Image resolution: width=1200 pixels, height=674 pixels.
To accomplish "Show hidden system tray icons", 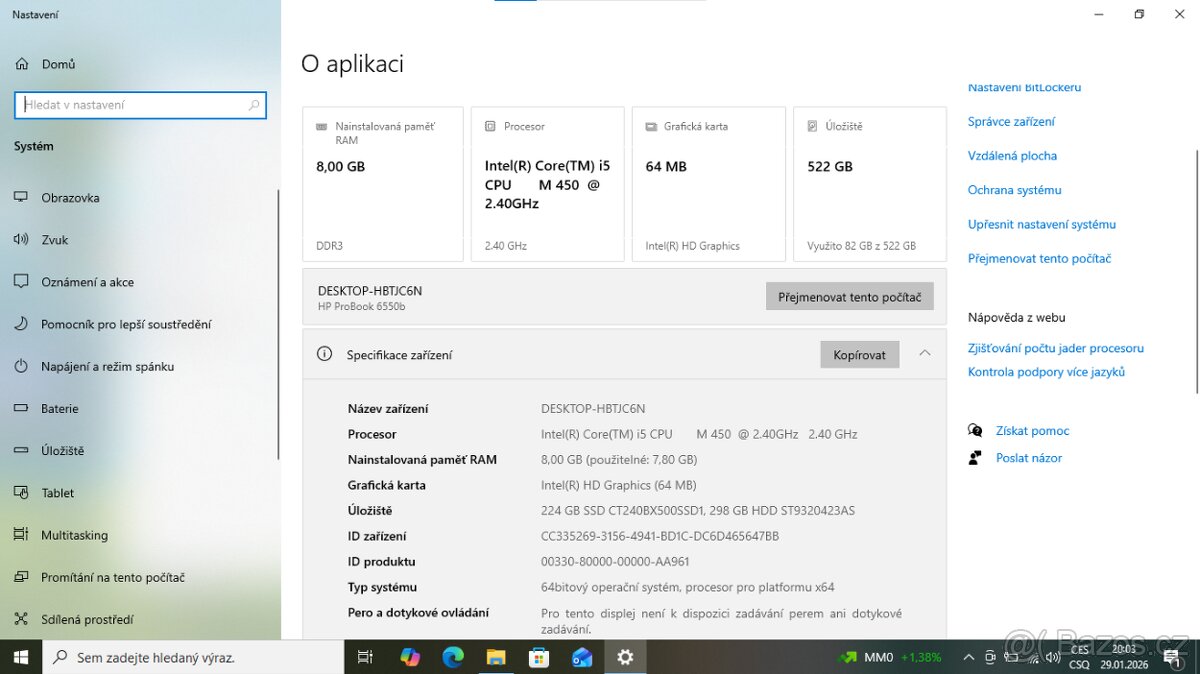I will (x=968, y=657).
